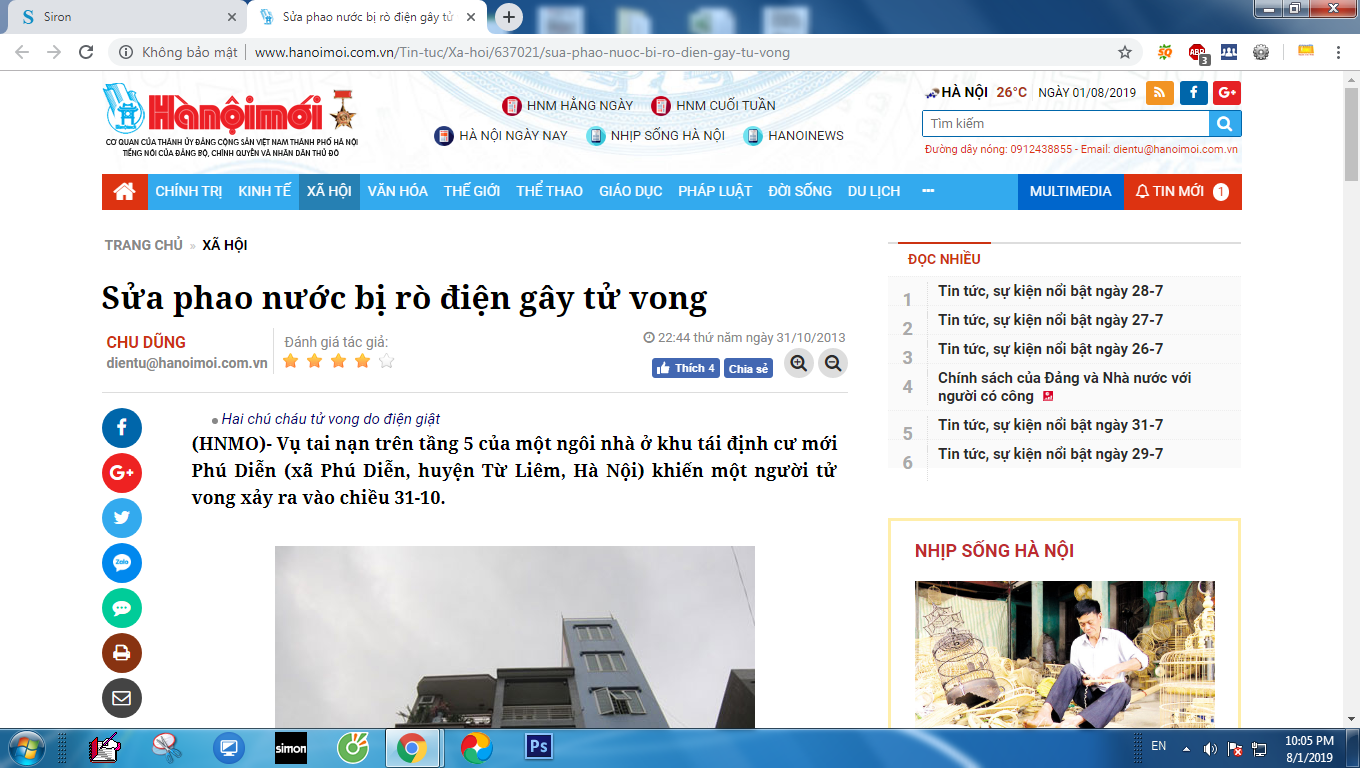Share article on Facebook from sidebar
Screen dimensions: 1360x768
coord(122,428)
